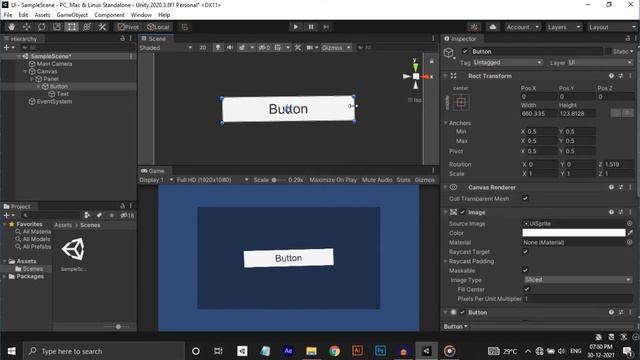Toggle Local handle rotation

[158, 27]
